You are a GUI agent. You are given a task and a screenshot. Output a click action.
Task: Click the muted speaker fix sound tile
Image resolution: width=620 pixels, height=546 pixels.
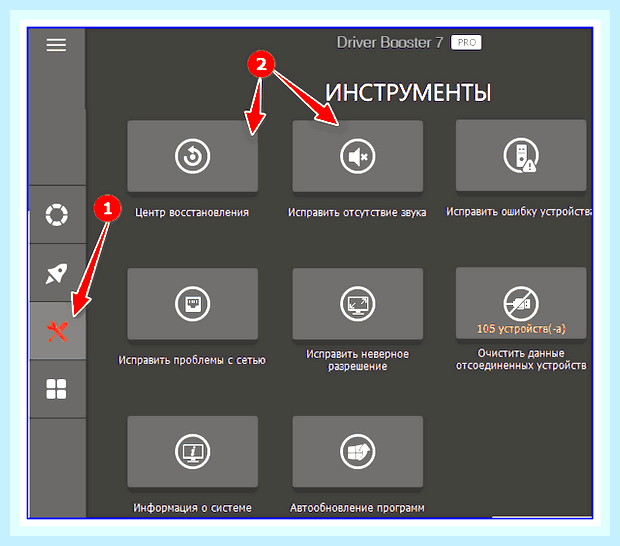pos(357,157)
